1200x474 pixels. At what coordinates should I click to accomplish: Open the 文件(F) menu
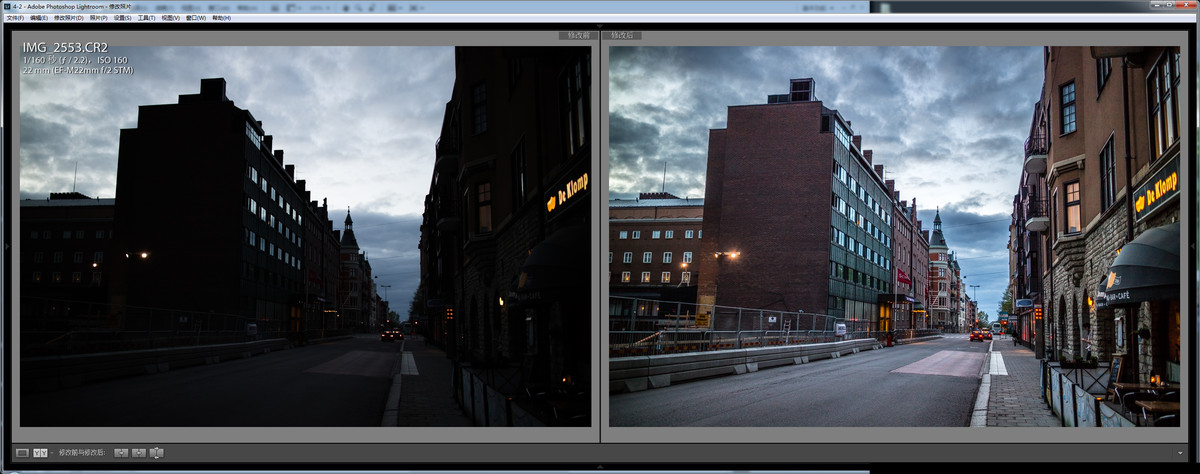pyautogui.click(x=14, y=18)
